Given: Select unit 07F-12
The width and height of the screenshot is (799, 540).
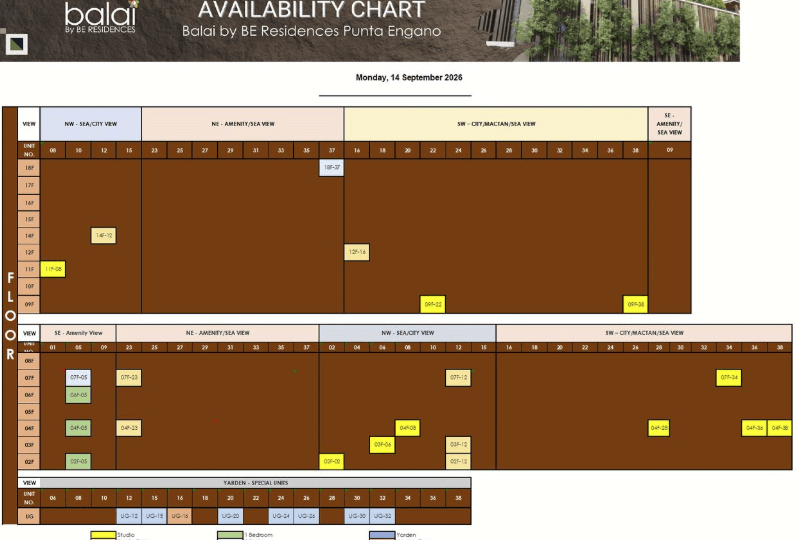Looking at the screenshot, I should click(458, 377).
